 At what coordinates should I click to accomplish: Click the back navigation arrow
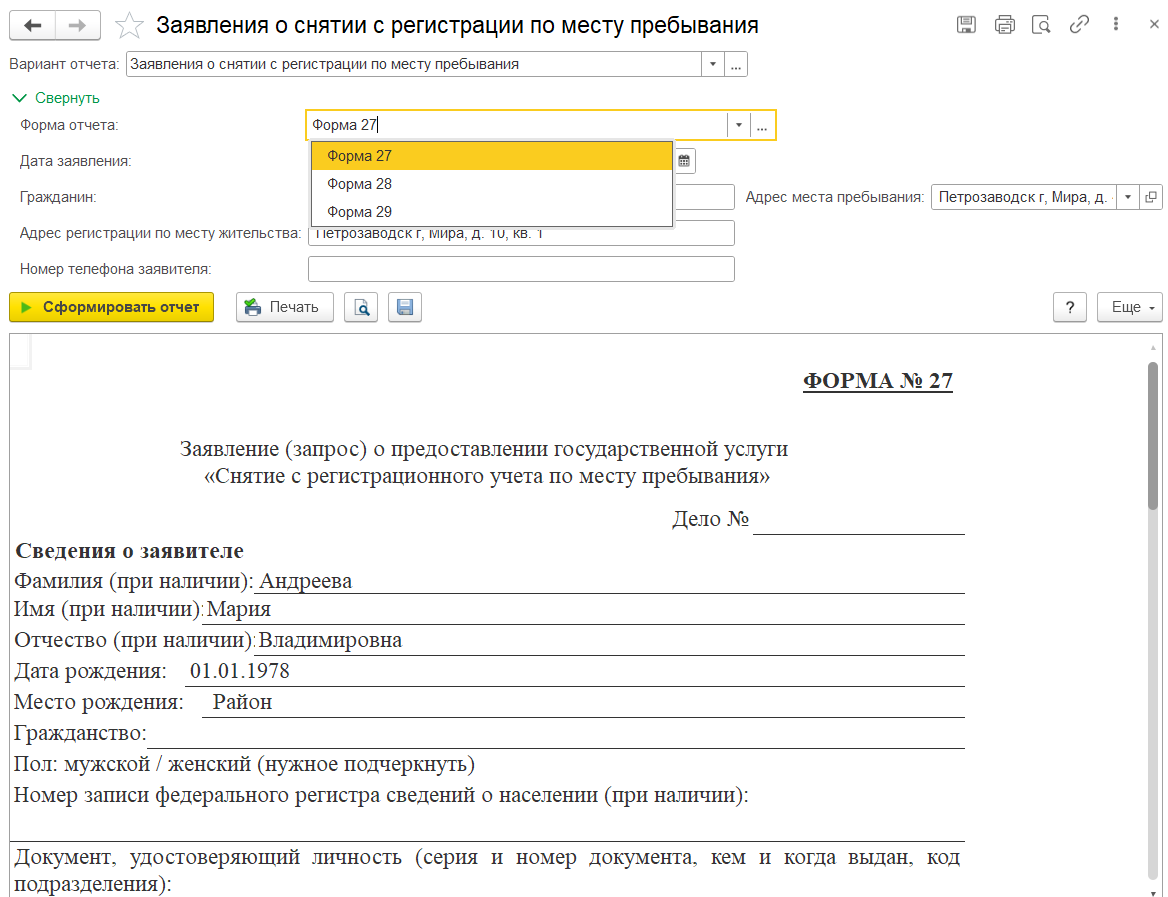(32, 25)
